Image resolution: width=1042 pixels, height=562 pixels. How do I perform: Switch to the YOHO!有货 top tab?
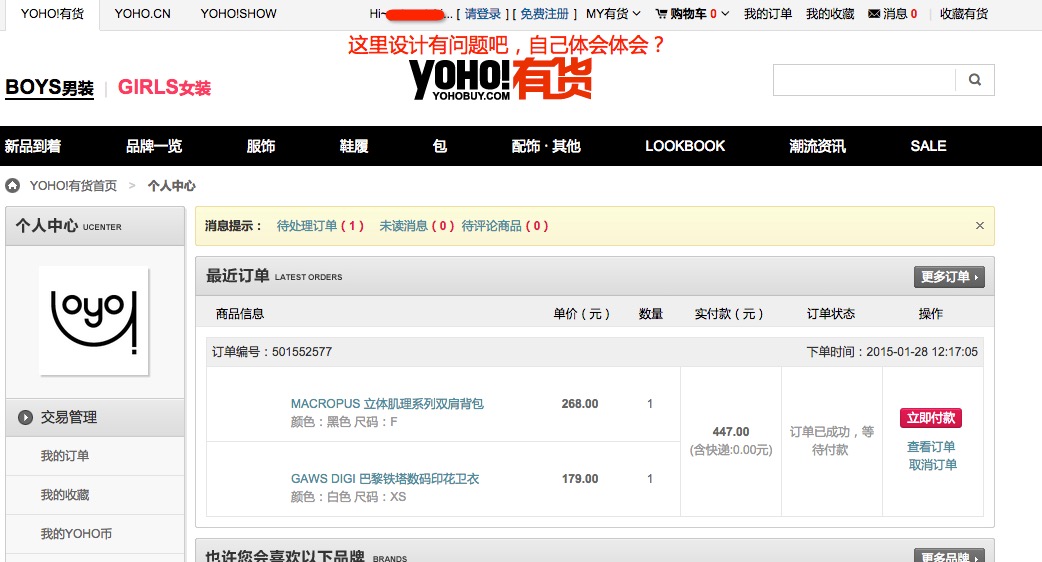(52, 14)
